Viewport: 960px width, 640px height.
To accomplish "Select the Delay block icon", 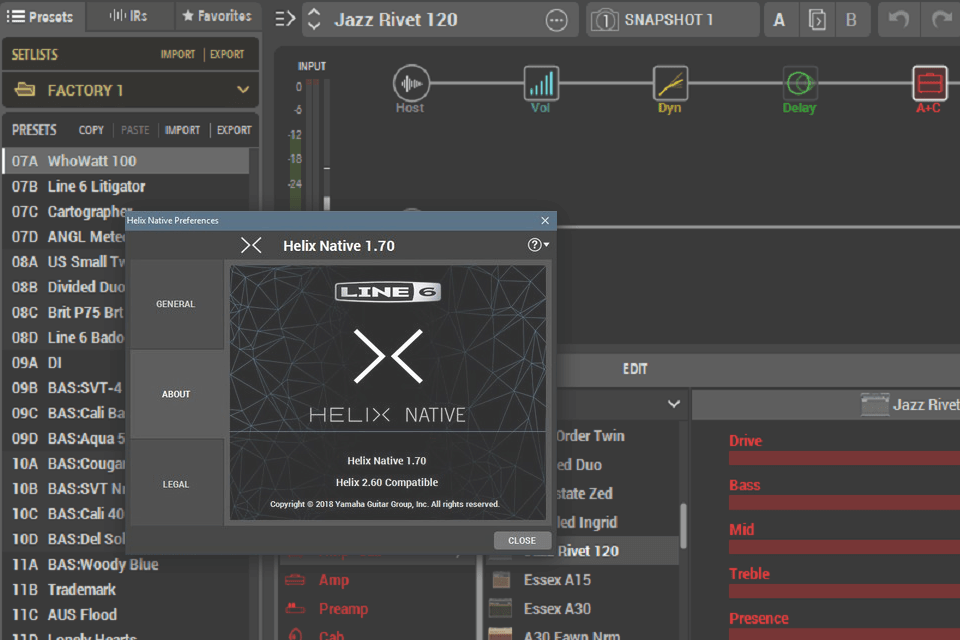I will [x=799, y=84].
